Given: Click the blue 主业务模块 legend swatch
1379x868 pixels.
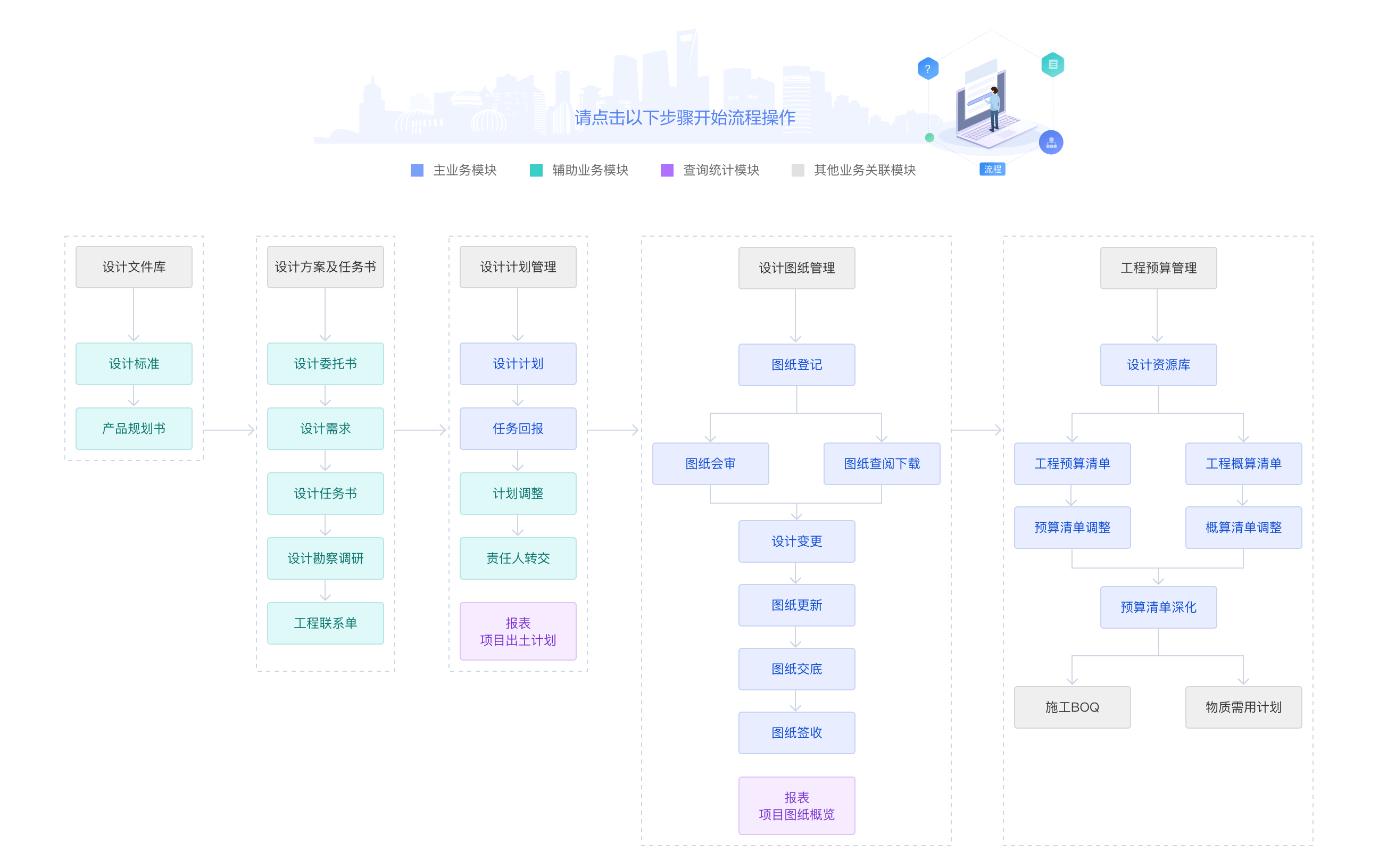Looking at the screenshot, I should tap(417, 170).
